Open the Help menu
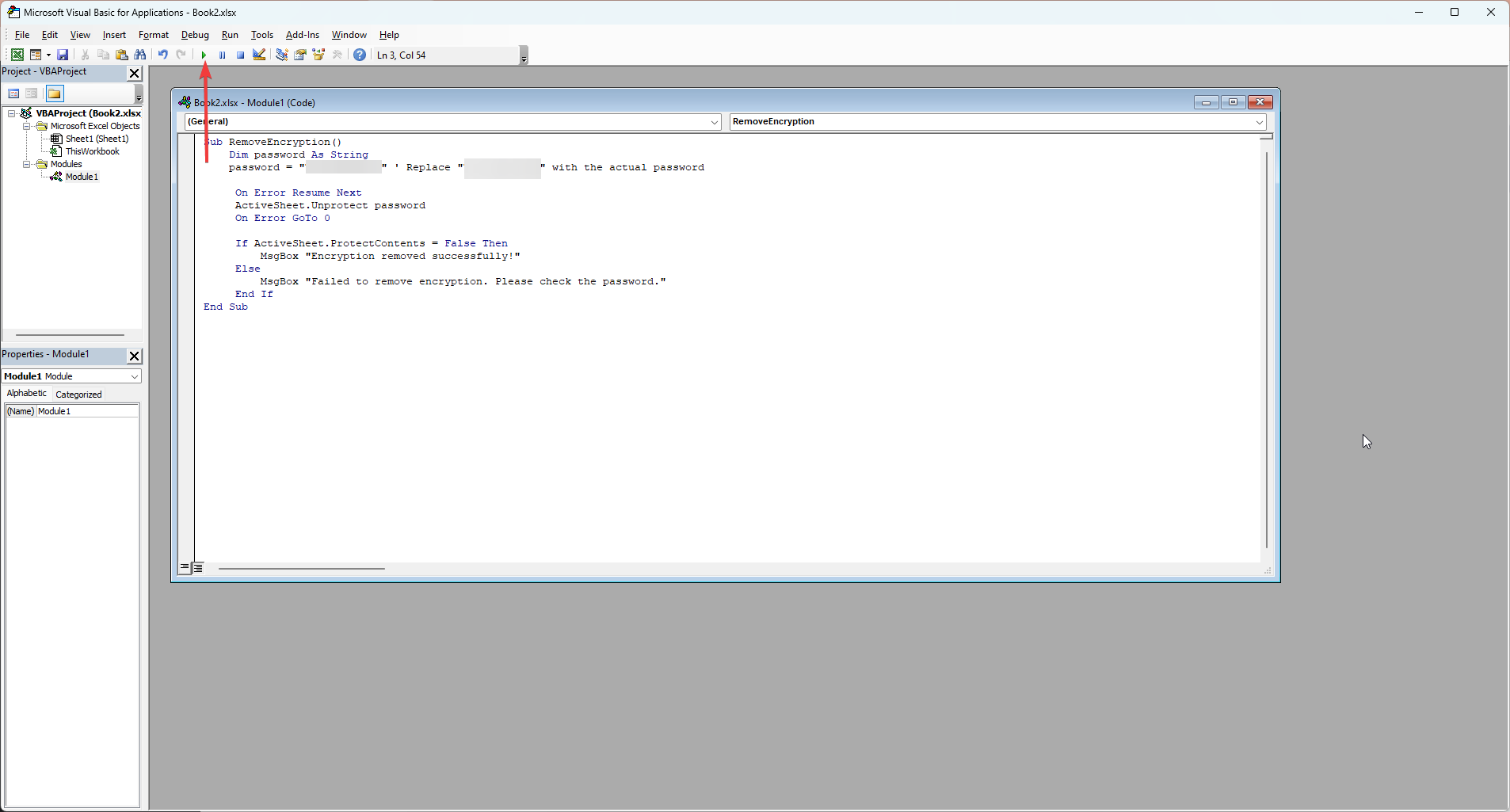This screenshot has width=1510, height=812. coord(389,35)
